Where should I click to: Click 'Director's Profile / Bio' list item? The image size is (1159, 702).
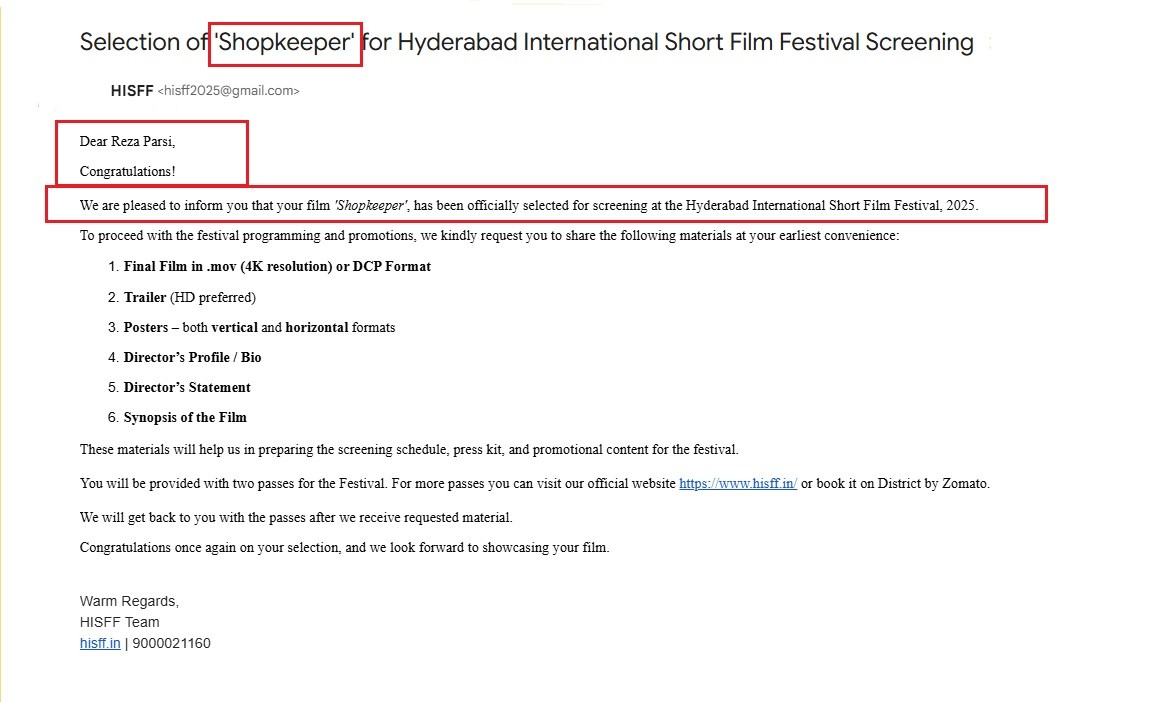point(192,357)
